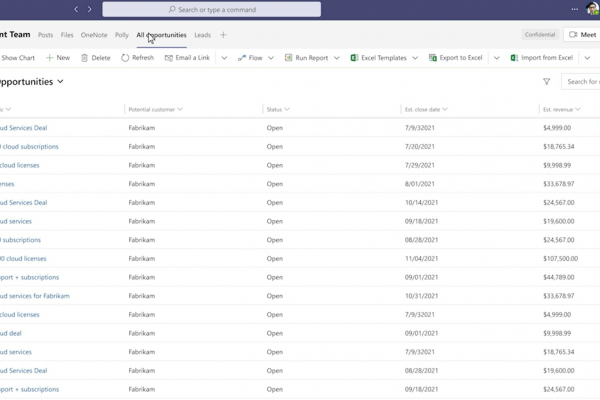Switch to the Leads tab
600x400 pixels.
202,35
